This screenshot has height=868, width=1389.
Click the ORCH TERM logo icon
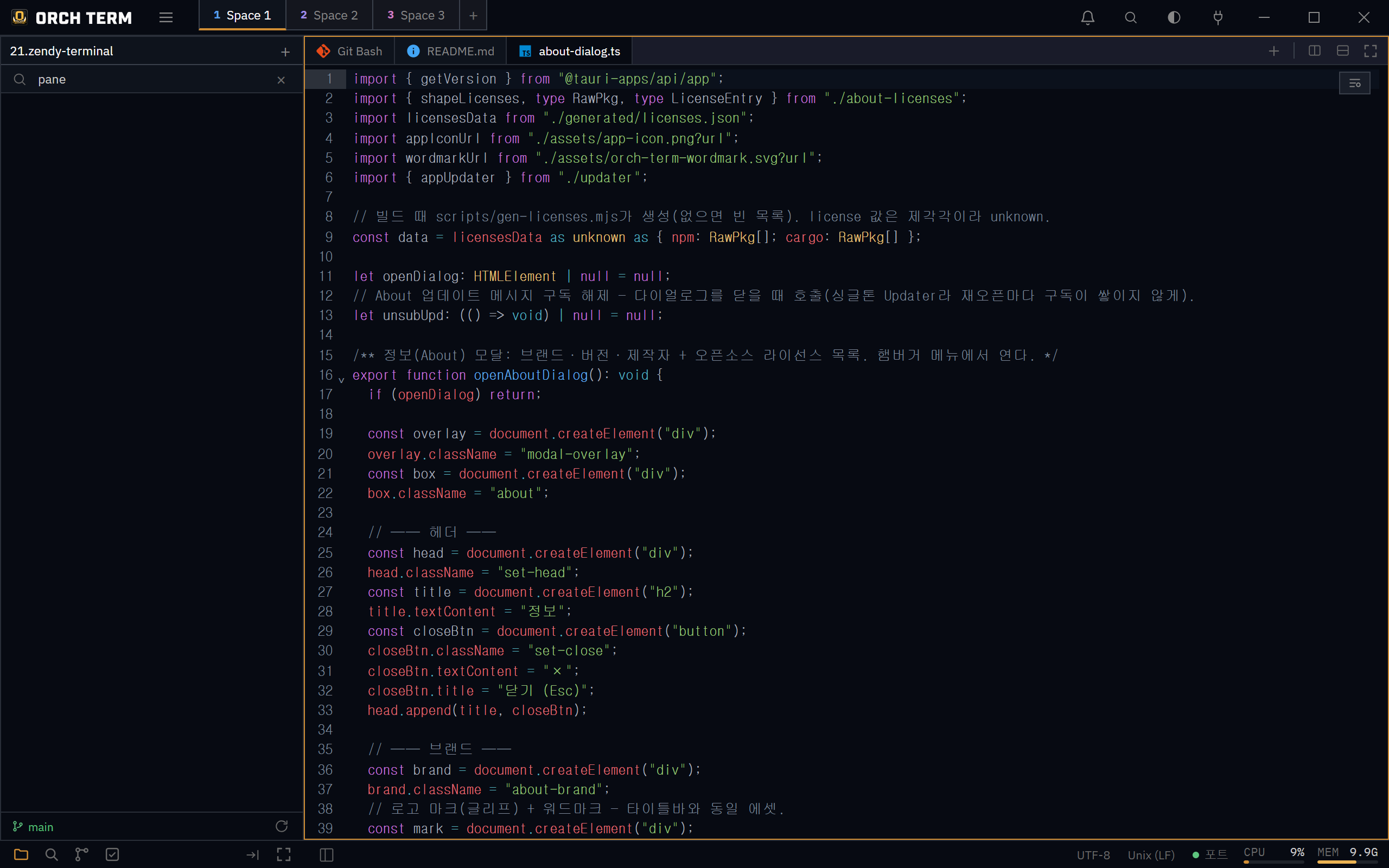click(x=20, y=17)
